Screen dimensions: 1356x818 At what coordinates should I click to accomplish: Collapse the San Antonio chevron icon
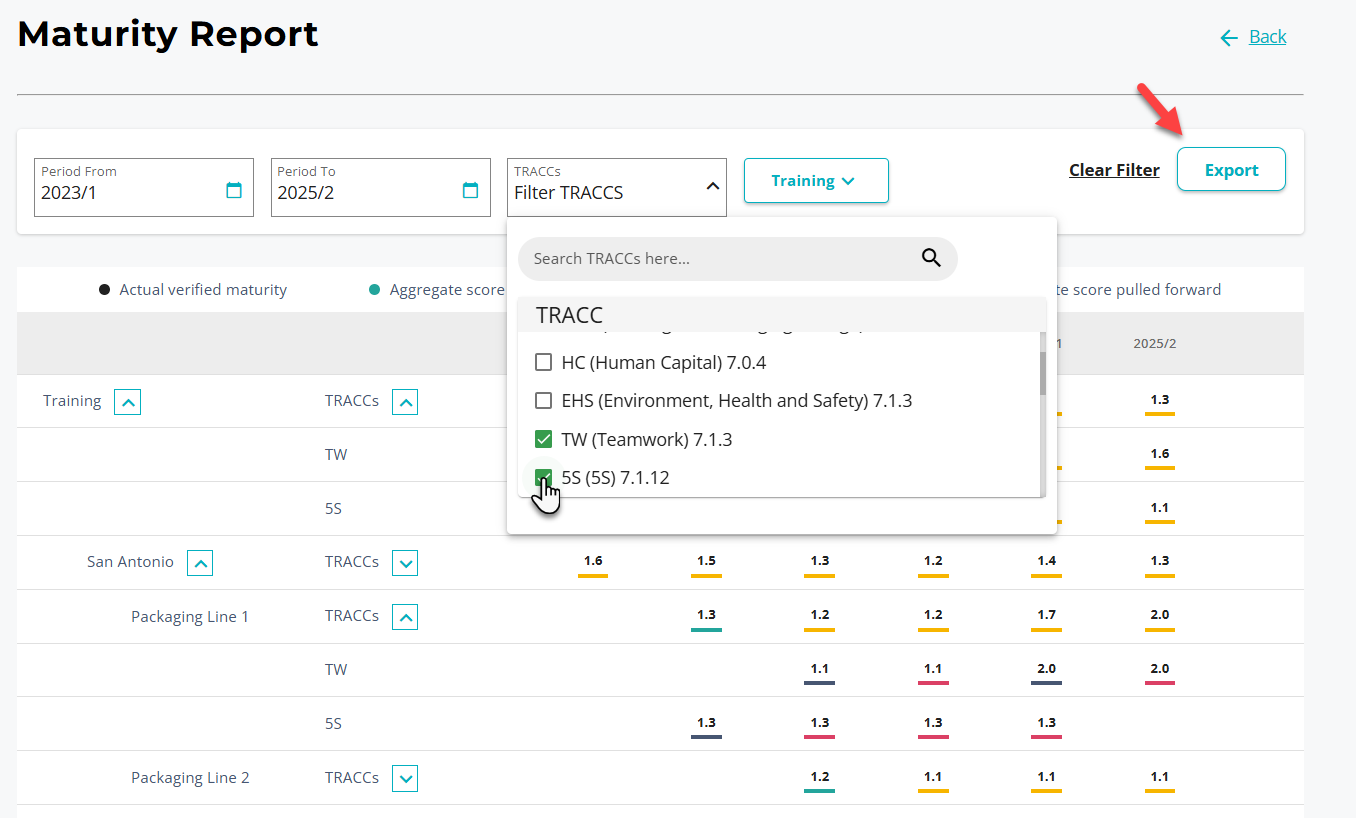[200, 563]
